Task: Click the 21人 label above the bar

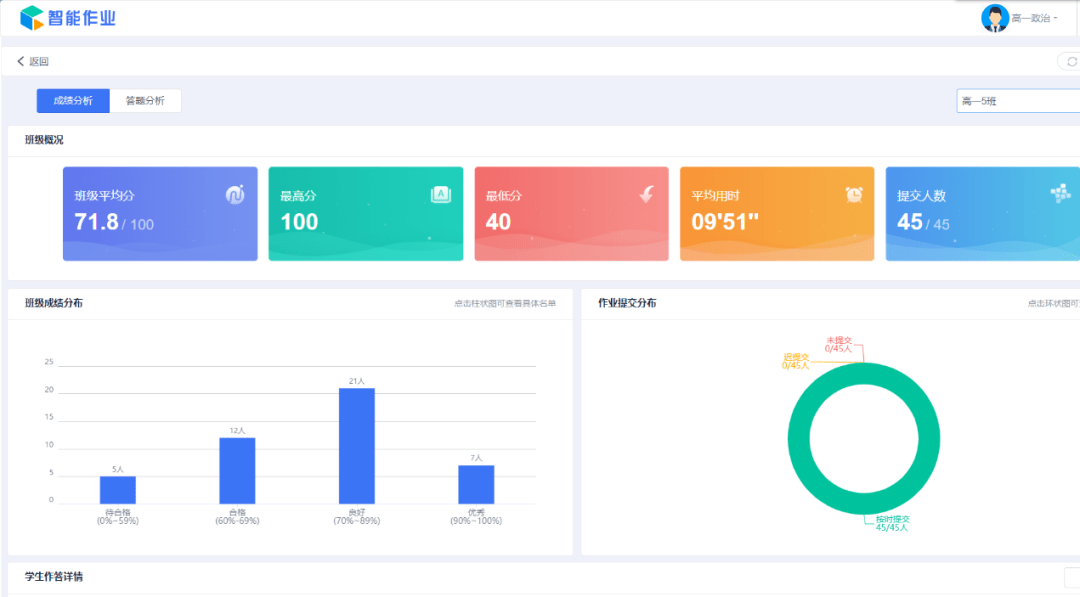Action: 357,381
